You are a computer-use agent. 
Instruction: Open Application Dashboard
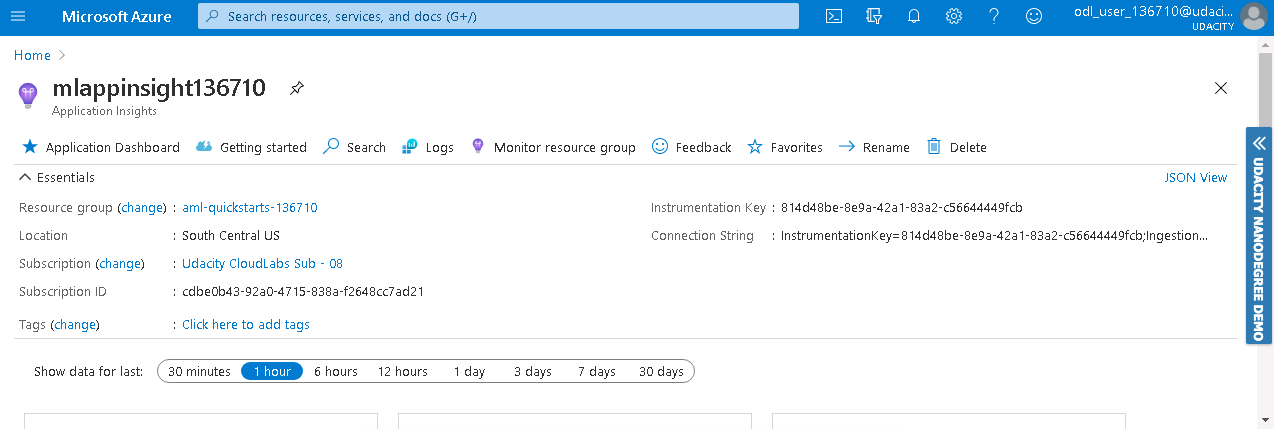point(100,147)
